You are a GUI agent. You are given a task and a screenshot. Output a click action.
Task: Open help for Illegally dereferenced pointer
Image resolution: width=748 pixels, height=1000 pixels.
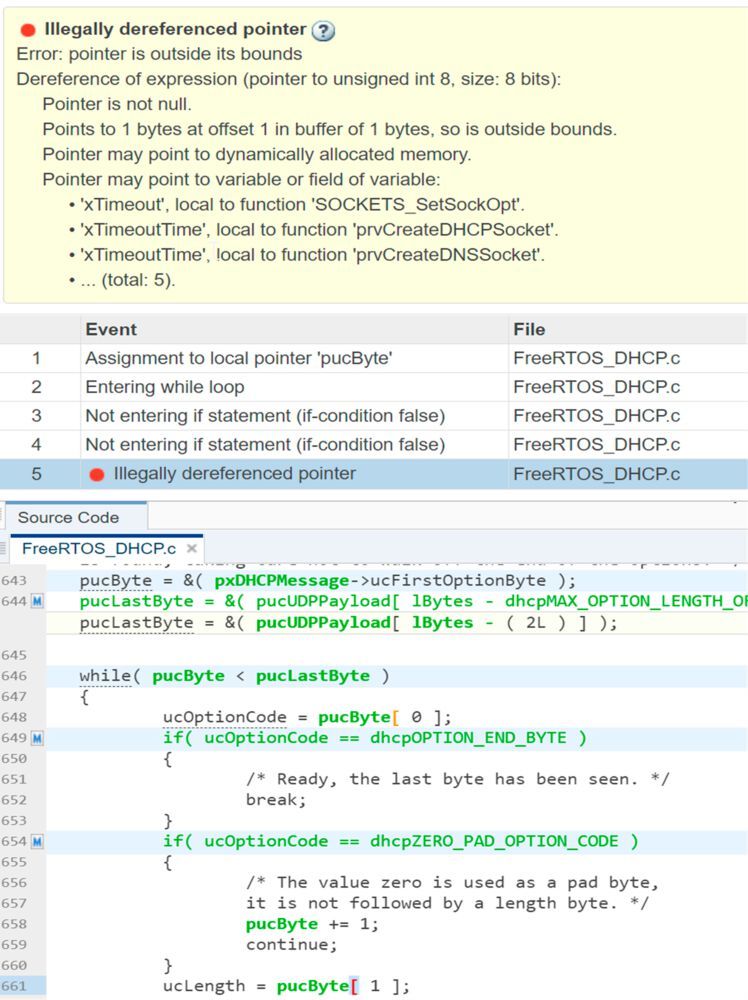tap(323, 30)
